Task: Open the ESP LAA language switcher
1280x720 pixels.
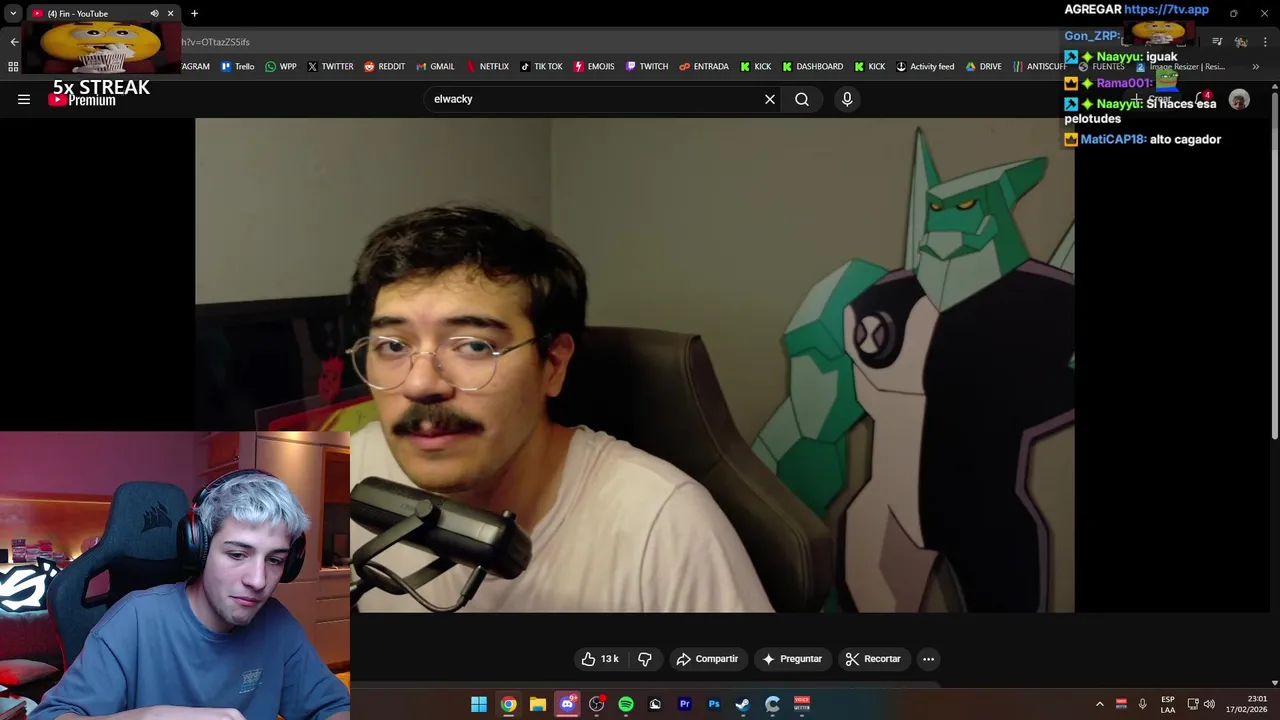Action: pyautogui.click(x=1168, y=705)
